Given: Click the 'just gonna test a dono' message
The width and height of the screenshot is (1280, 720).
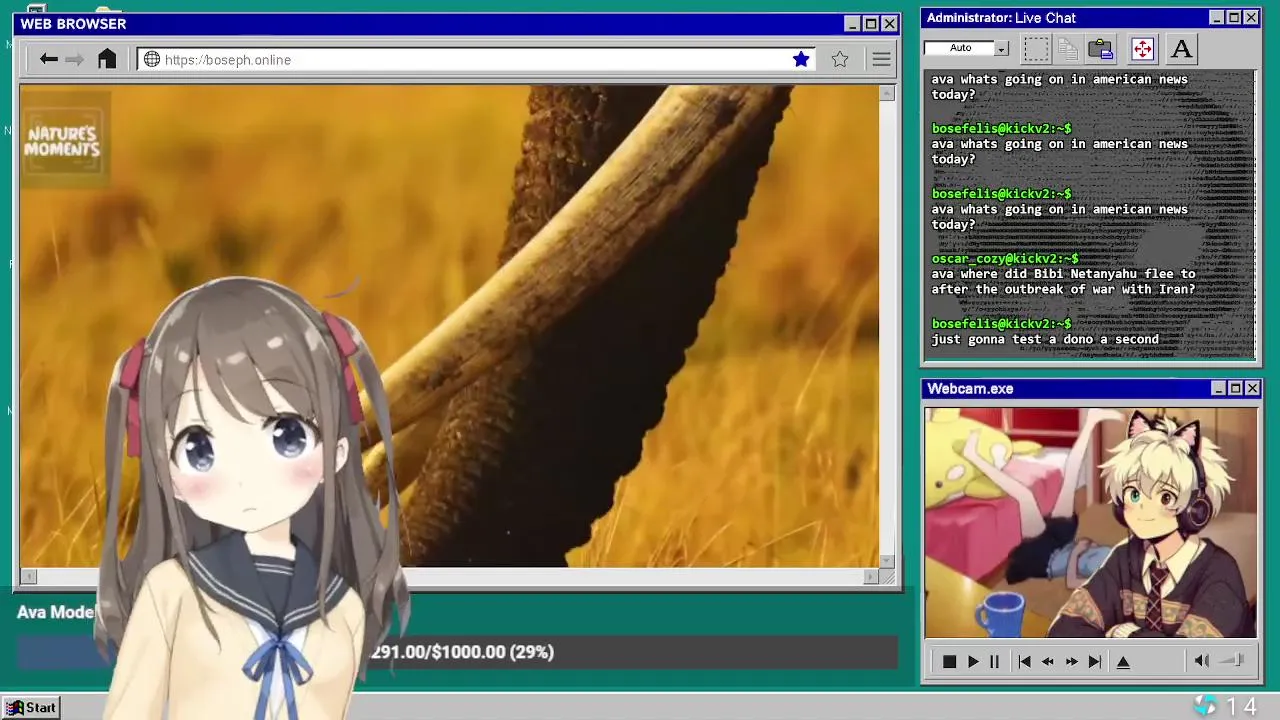Looking at the screenshot, I should tap(1045, 339).
